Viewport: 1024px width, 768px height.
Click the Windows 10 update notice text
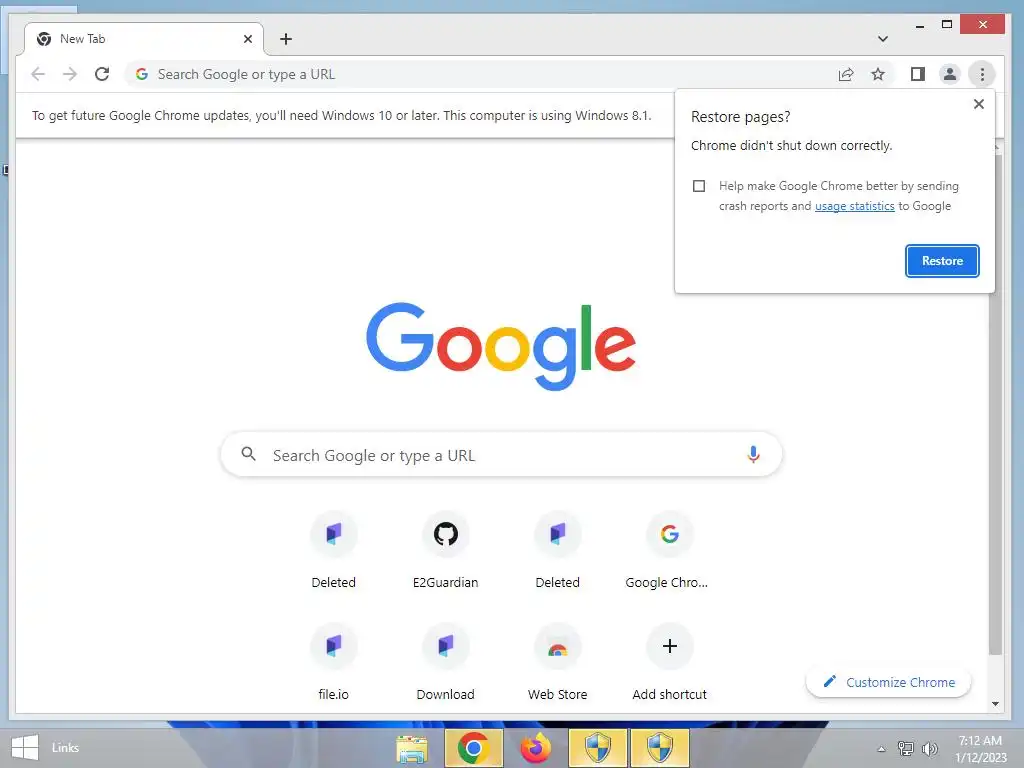(x=342, y=116)
